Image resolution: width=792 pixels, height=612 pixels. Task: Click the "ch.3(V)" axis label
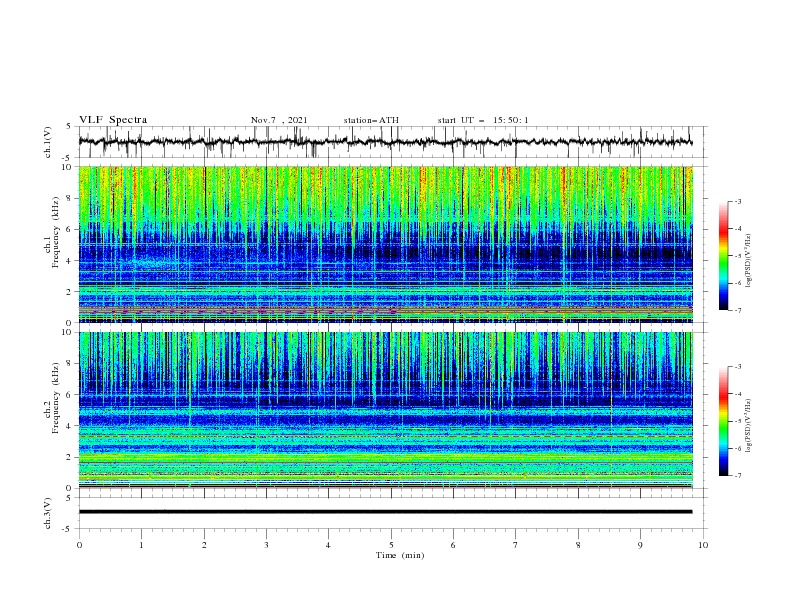[x=48, y=513]
